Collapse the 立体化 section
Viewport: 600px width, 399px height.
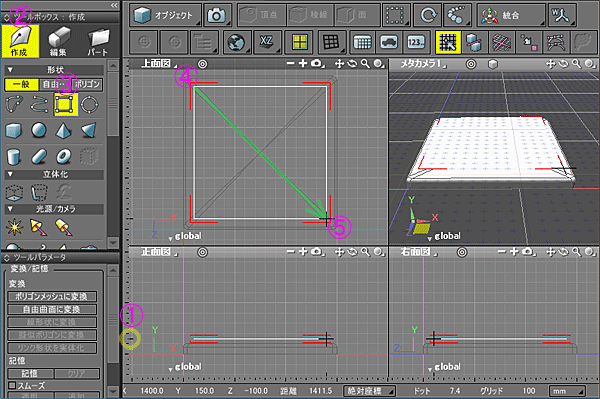tap(10, 174)
